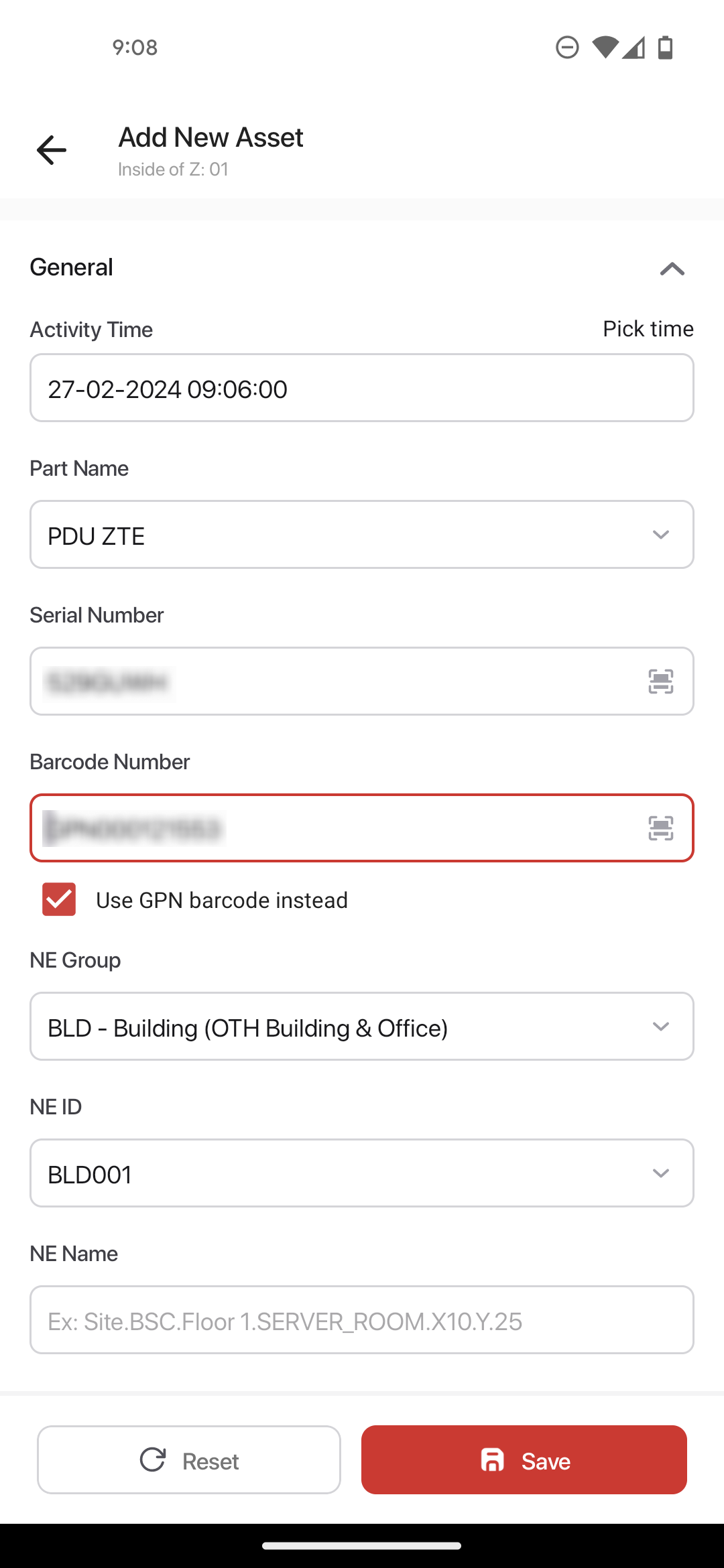Click the Pick time link
The width and height of the screenshot is (724, 1568).
click(648, 328)
